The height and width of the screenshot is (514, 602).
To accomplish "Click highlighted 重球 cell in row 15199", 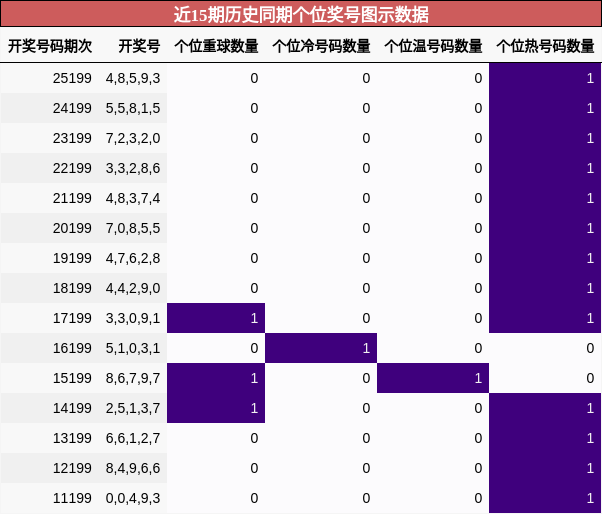I will [x=216, y=378].
